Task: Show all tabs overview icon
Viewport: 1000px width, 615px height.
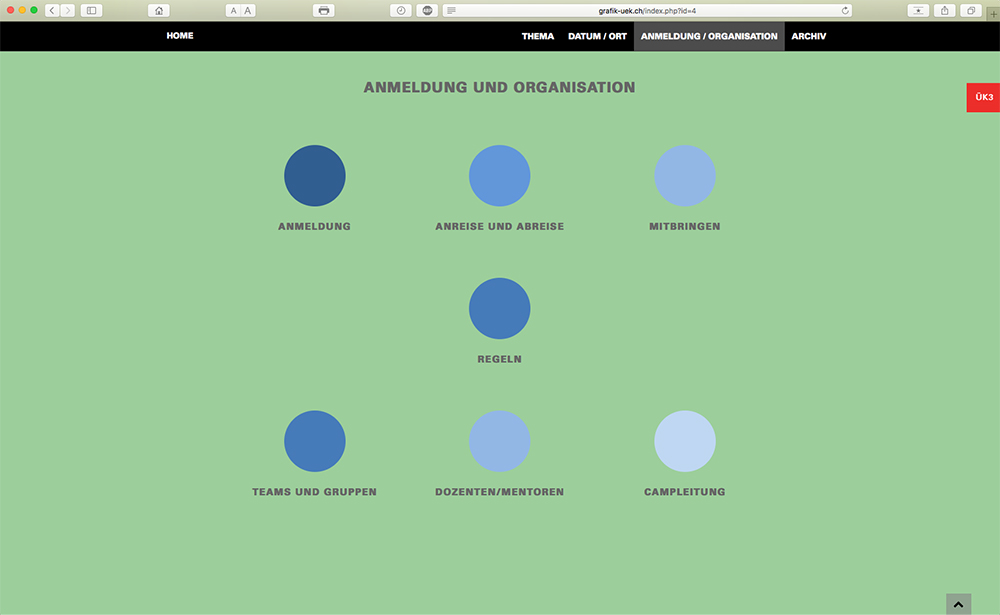Action: coord(970,10)
